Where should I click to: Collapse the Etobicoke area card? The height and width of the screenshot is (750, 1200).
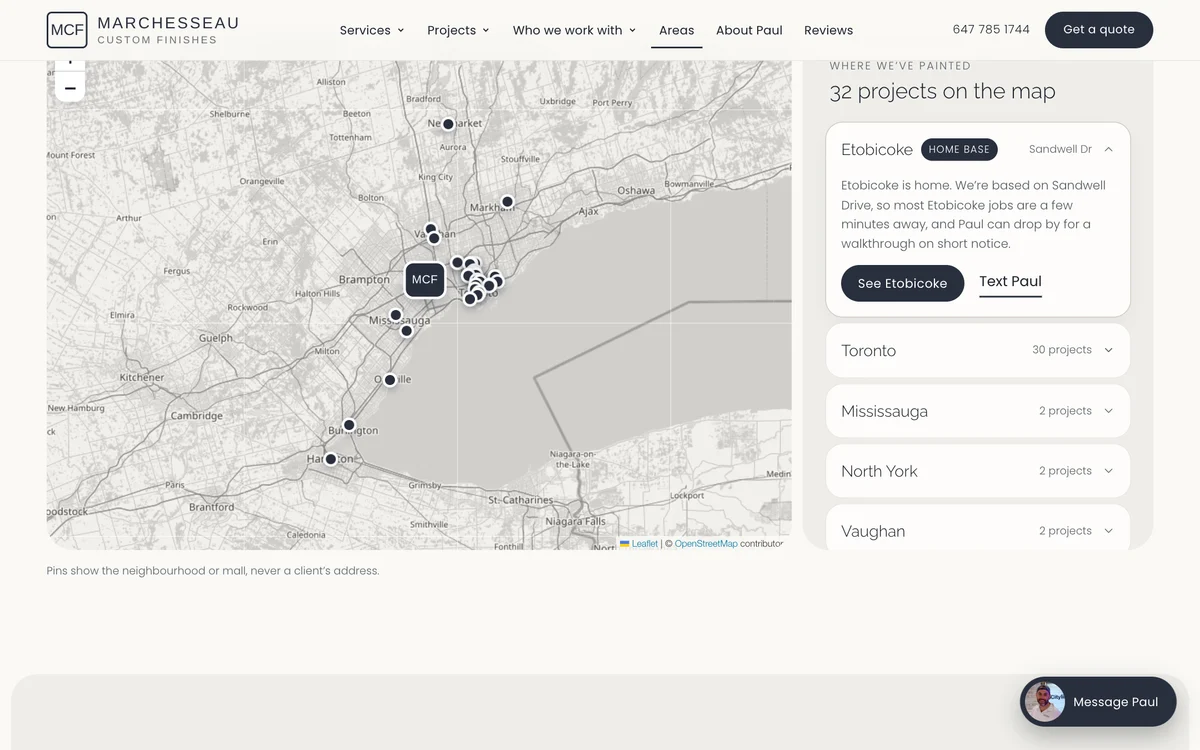pyautogui.click(x=978, y=150)
